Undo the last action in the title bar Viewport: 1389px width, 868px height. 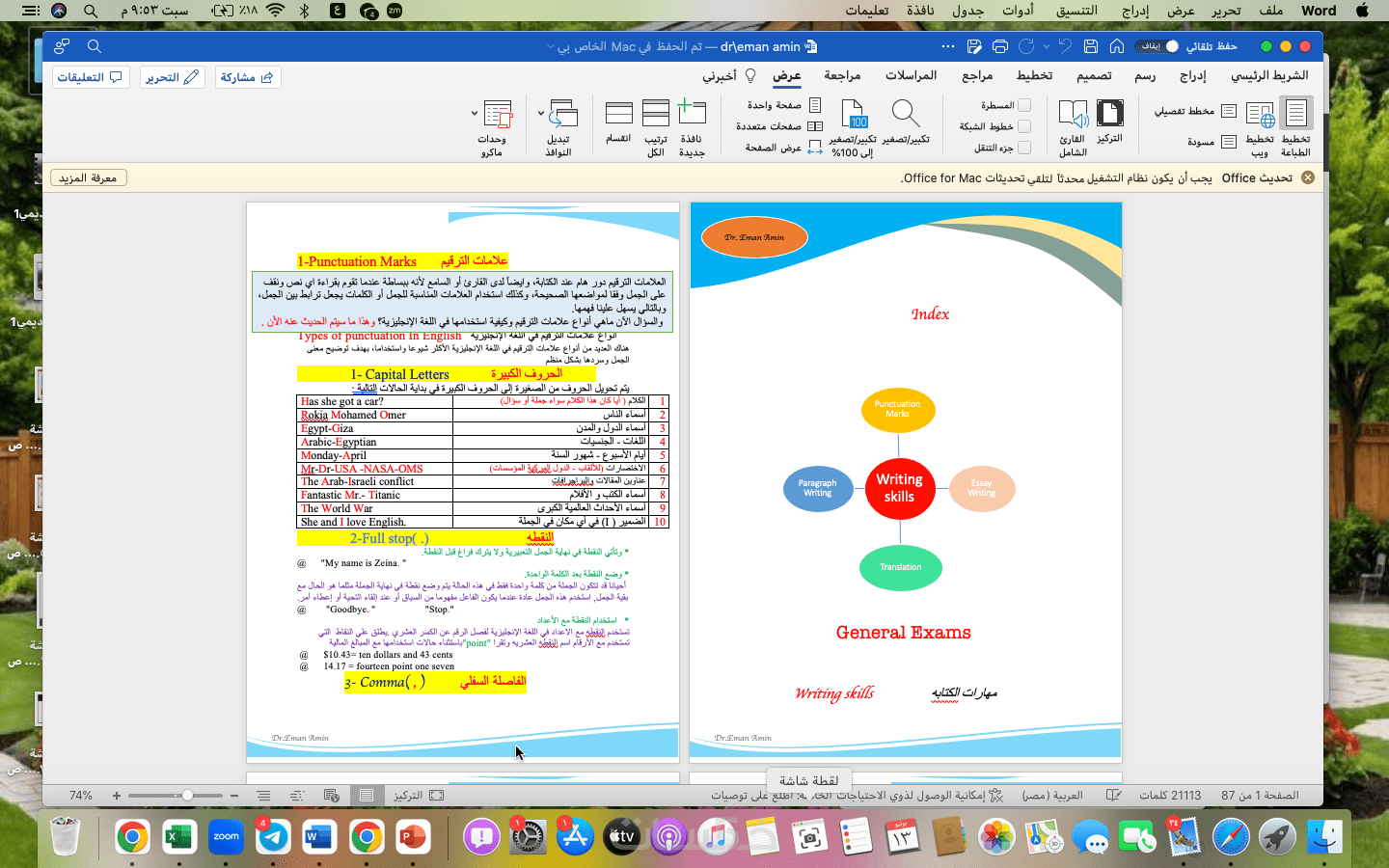click(1065, 46)
